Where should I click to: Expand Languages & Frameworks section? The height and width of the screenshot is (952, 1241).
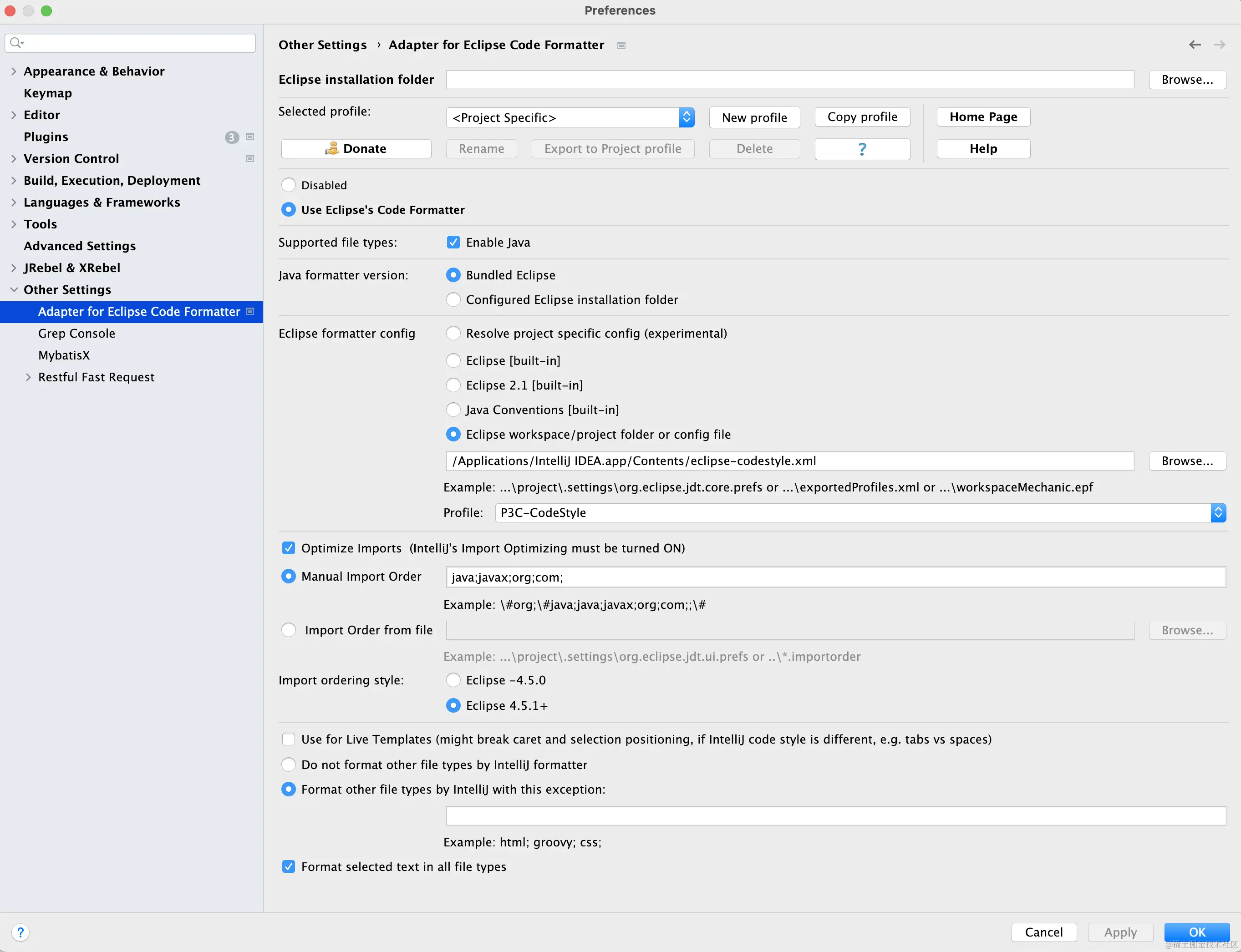[14, 203]
